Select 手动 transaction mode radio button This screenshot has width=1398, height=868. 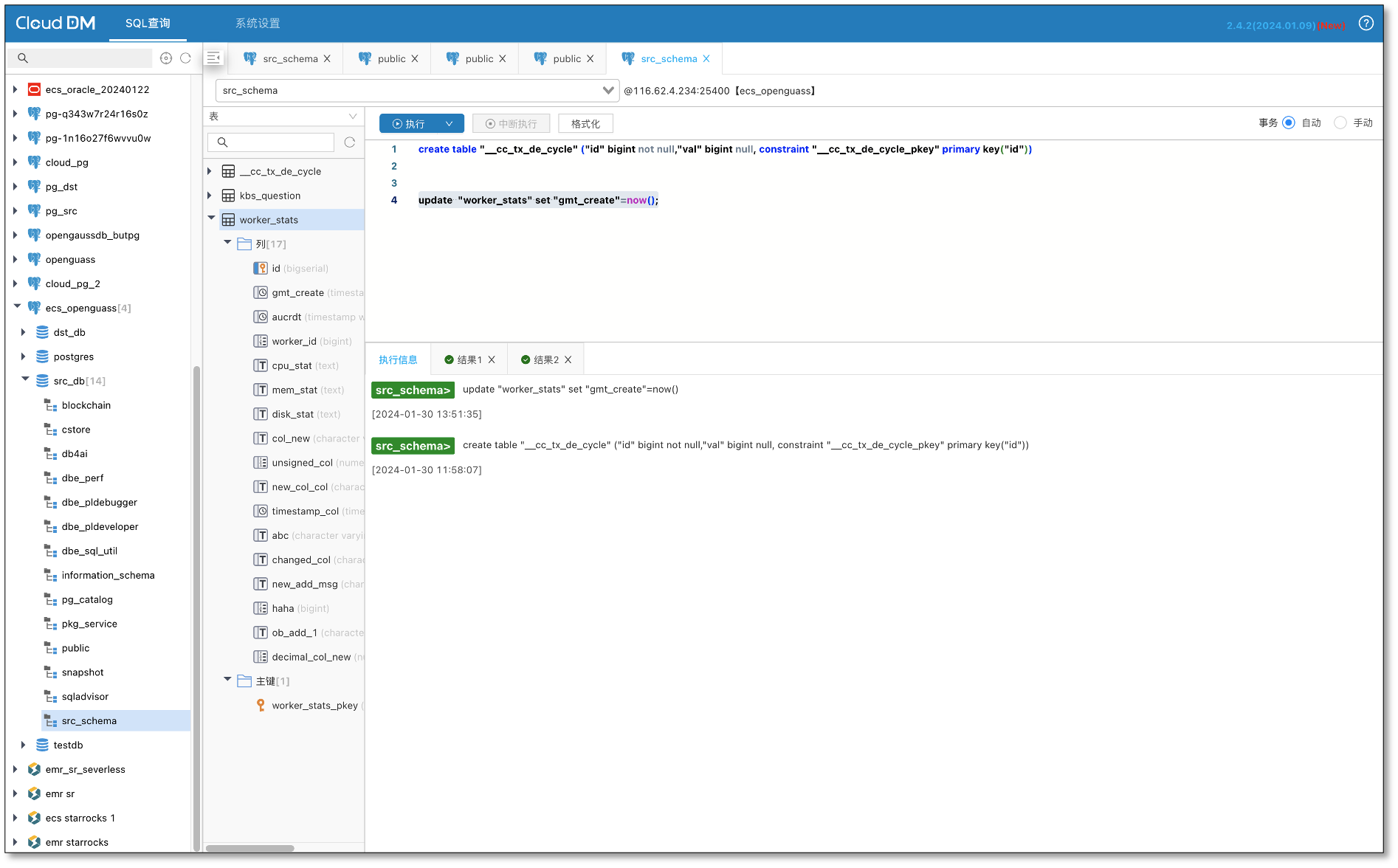(x=1340, y=123)
